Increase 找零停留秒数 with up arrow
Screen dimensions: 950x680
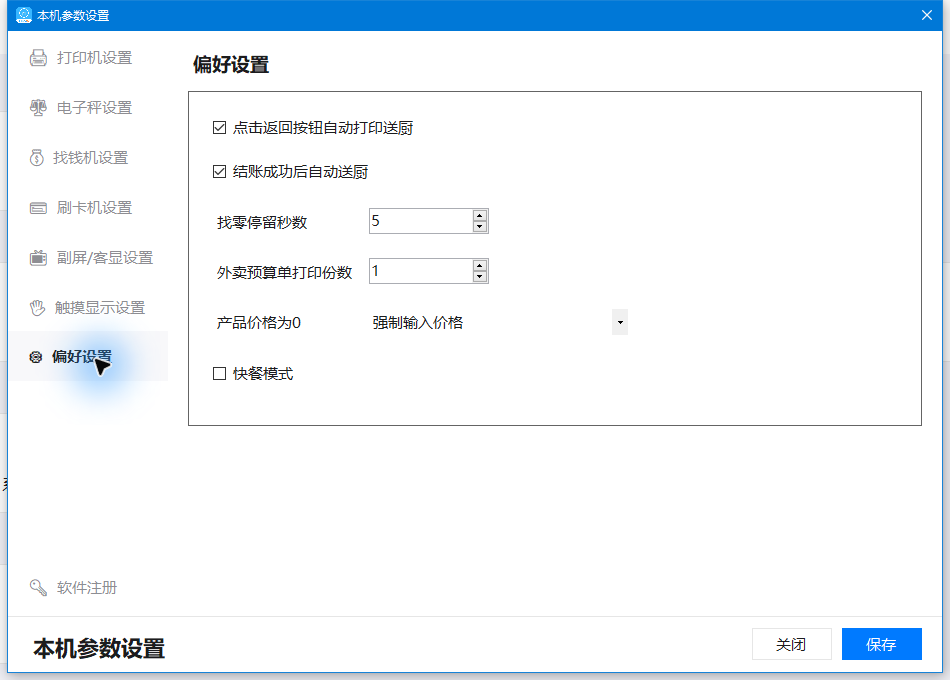pyautogui.click(x=480, y=216)
